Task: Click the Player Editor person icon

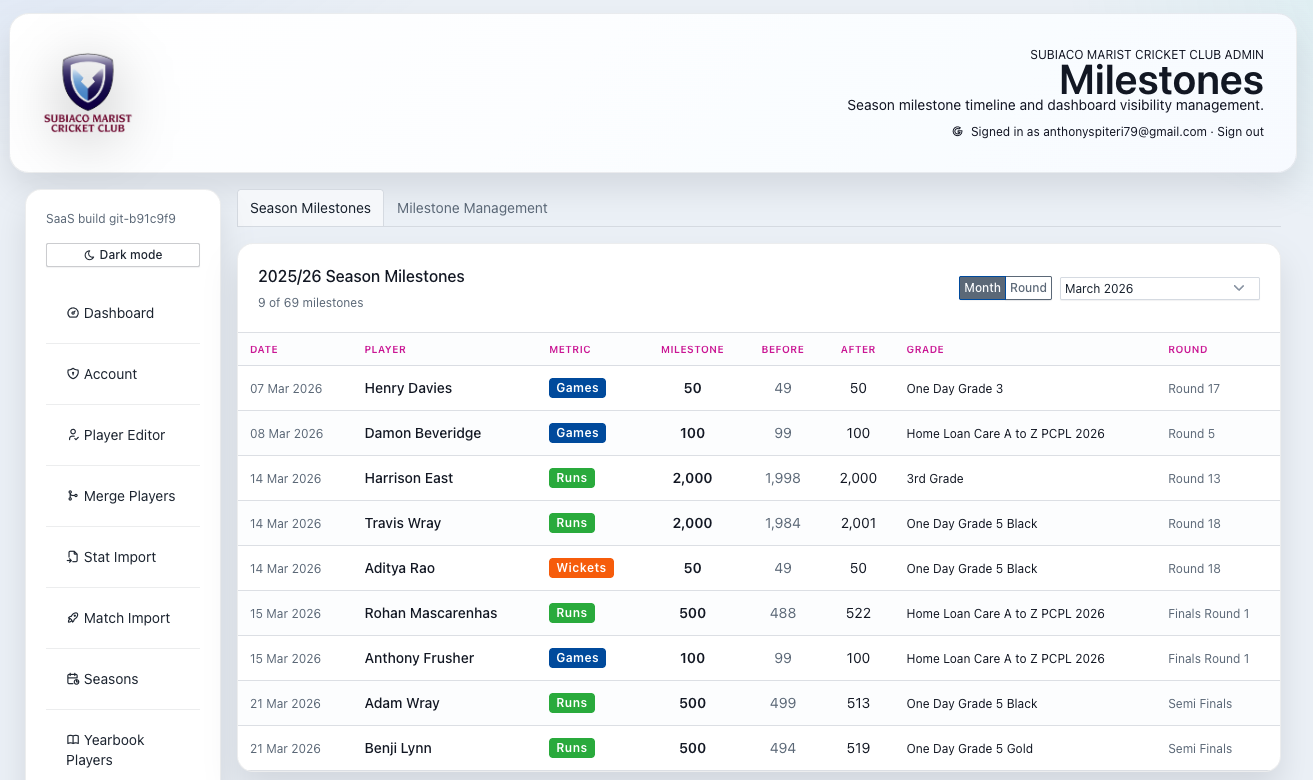Action: 72,435
